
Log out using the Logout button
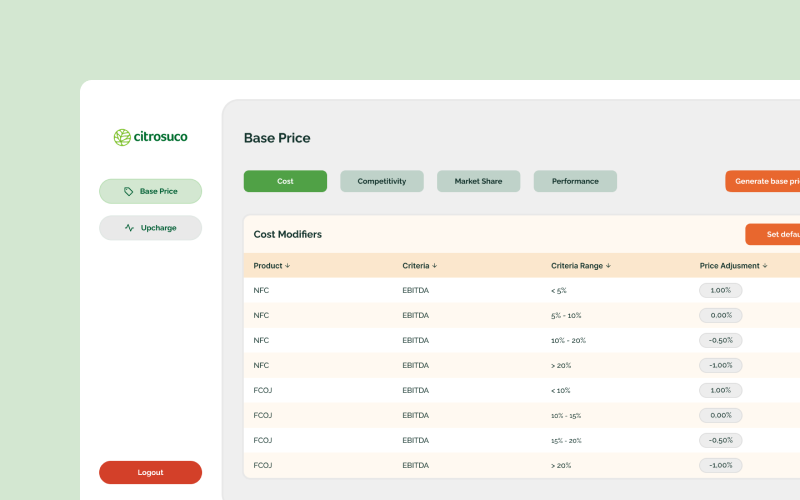point(150,472)
